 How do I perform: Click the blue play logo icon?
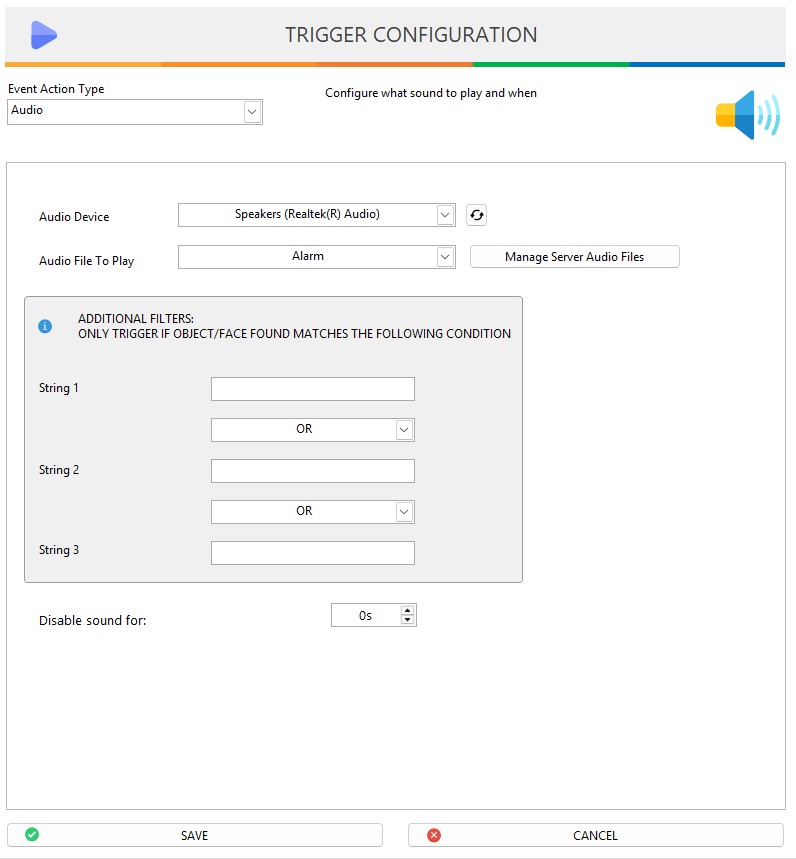tap(43, 35)
